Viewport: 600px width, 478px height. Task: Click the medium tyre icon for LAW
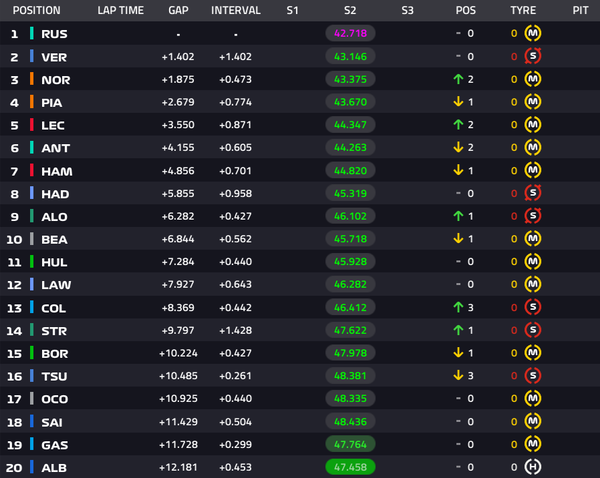click(533, 284)
